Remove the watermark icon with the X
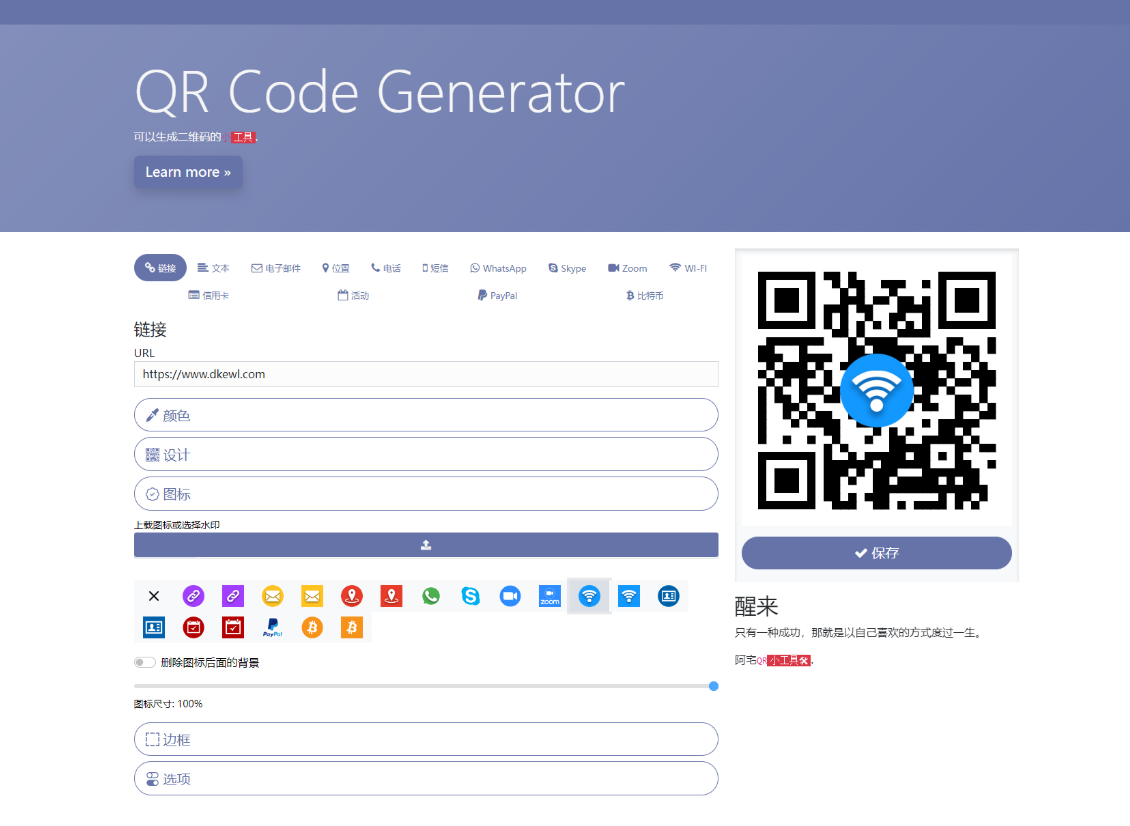The width and height of the screenshot is (1130, 826). [x=154, y=596]
